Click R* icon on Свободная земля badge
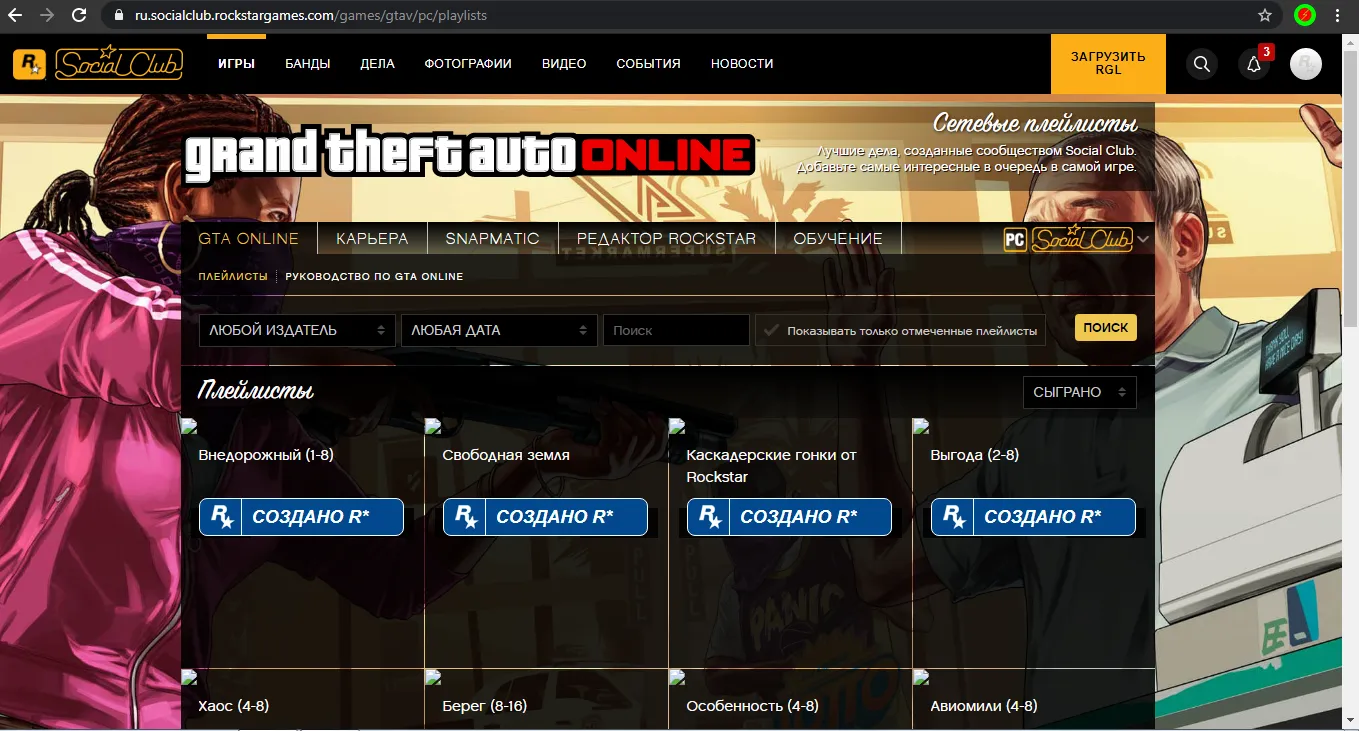The width and height of the screenshot is (1359, 731). coord(464,517)
